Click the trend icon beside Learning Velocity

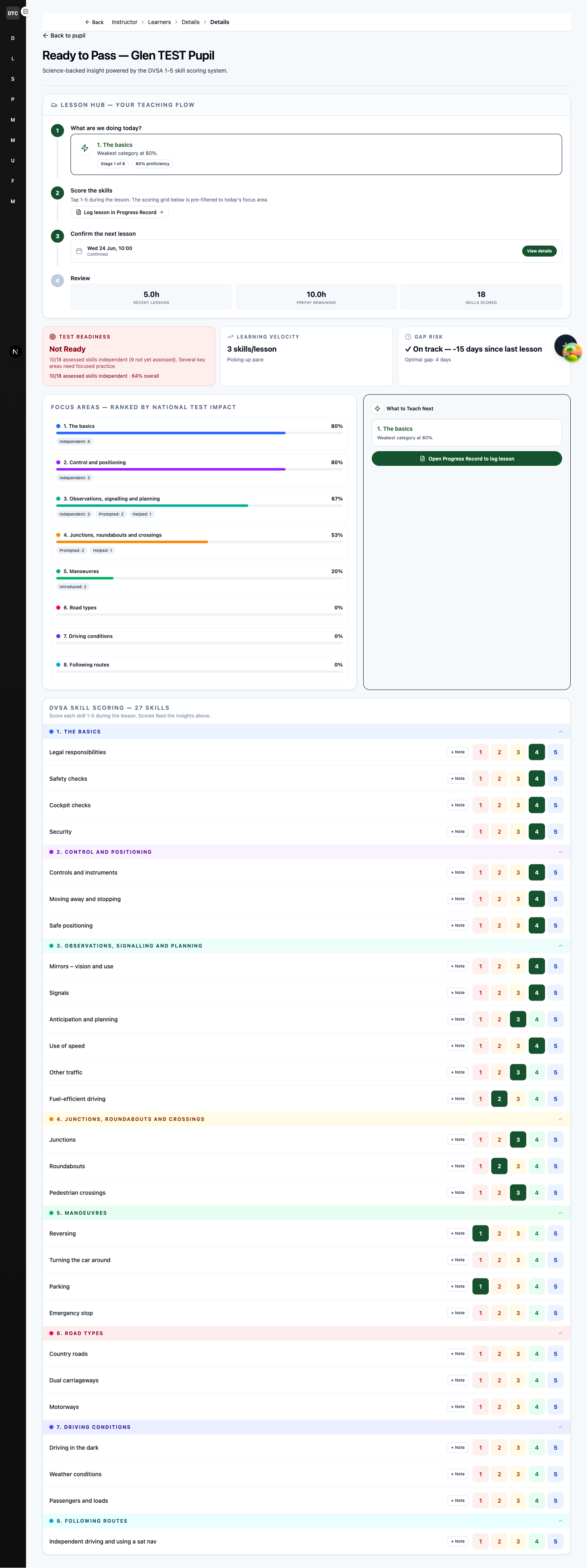click(231, 337)
